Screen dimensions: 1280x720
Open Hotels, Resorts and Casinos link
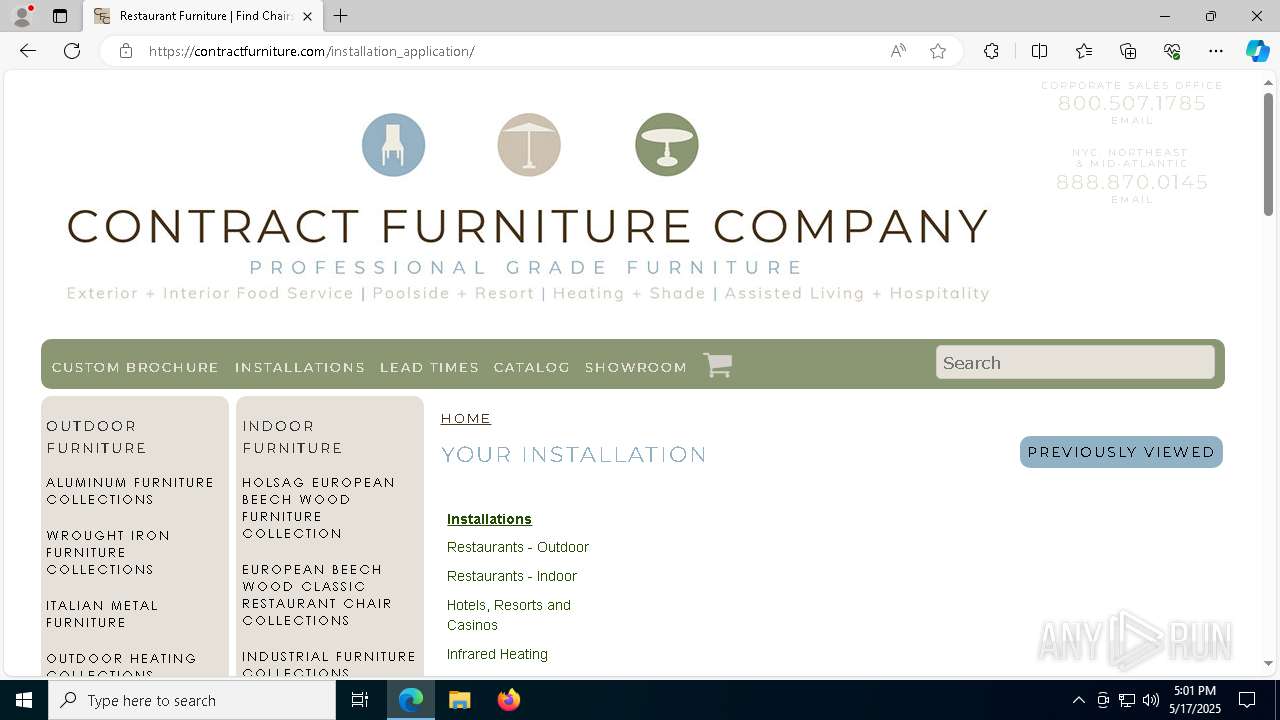click(x=509, y=615)
